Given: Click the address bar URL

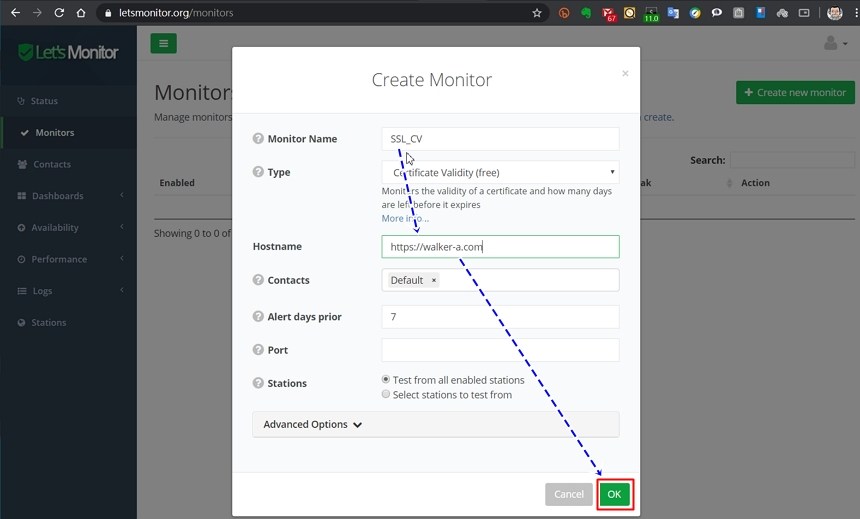Looking at the screenshot, I should 176,13.
